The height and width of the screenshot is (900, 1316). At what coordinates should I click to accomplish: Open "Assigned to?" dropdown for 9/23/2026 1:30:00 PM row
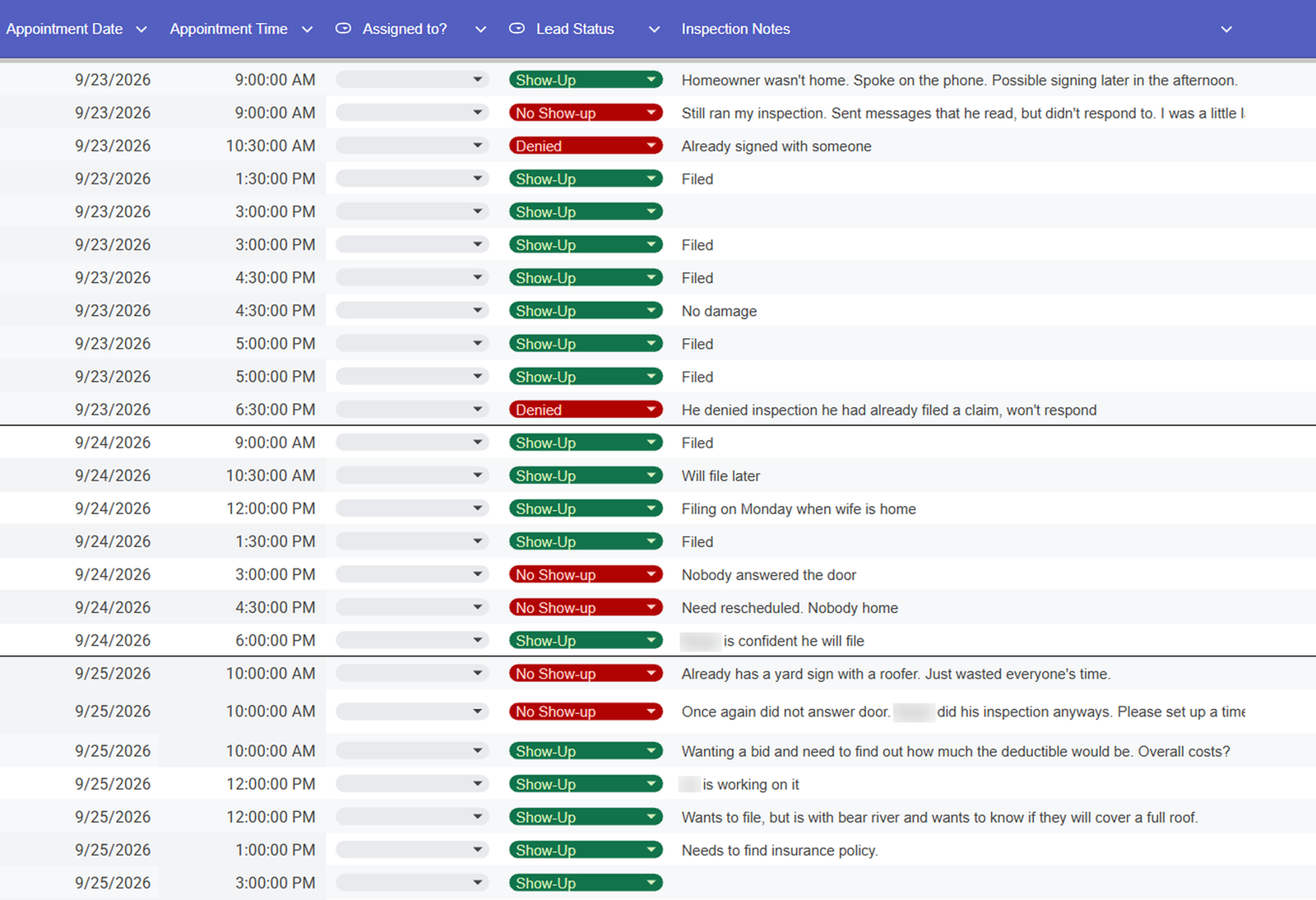pyautogui.click(x=412, y=179)
